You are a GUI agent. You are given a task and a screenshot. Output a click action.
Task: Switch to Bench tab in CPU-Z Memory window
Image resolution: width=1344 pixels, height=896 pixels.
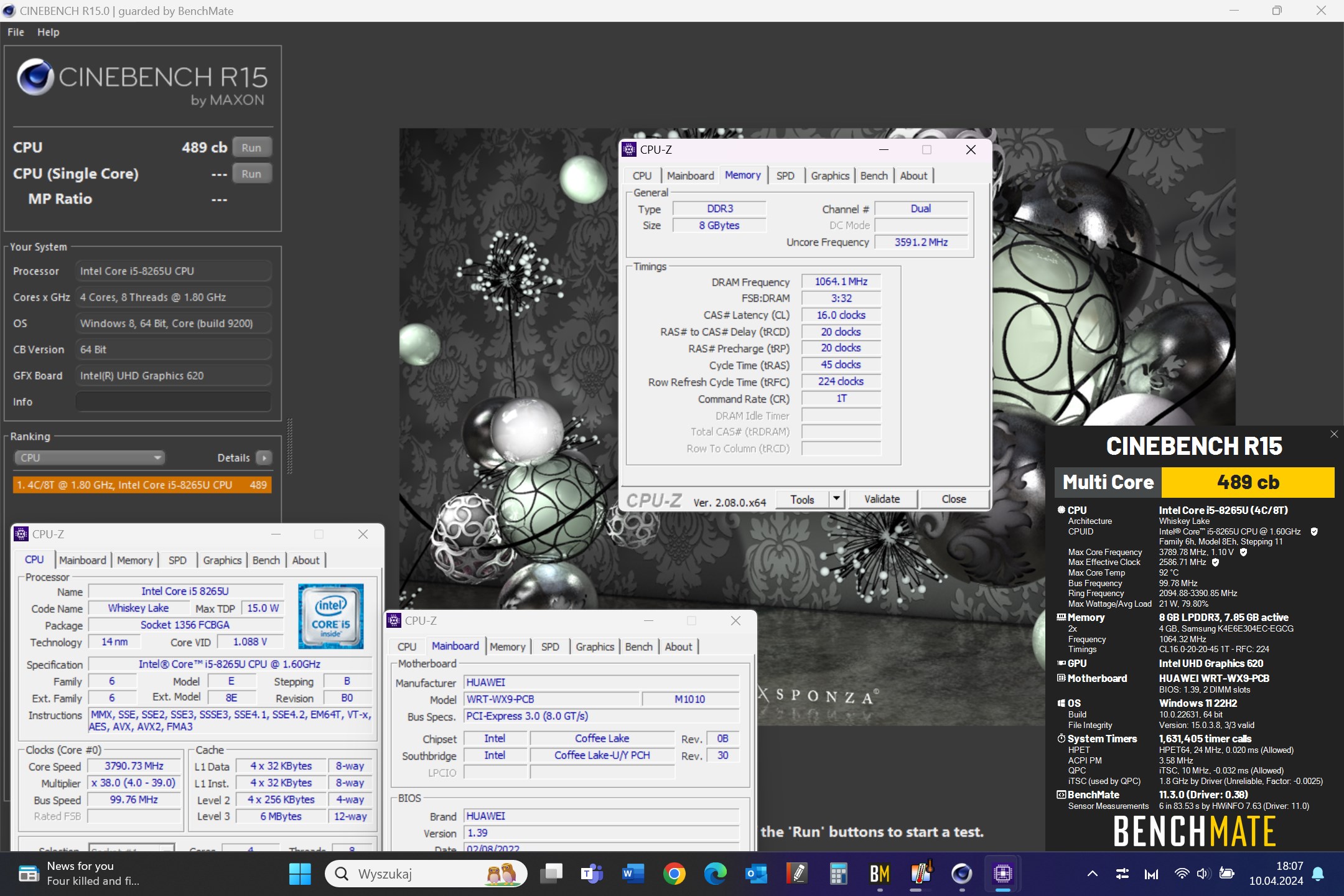coord(874,176)
